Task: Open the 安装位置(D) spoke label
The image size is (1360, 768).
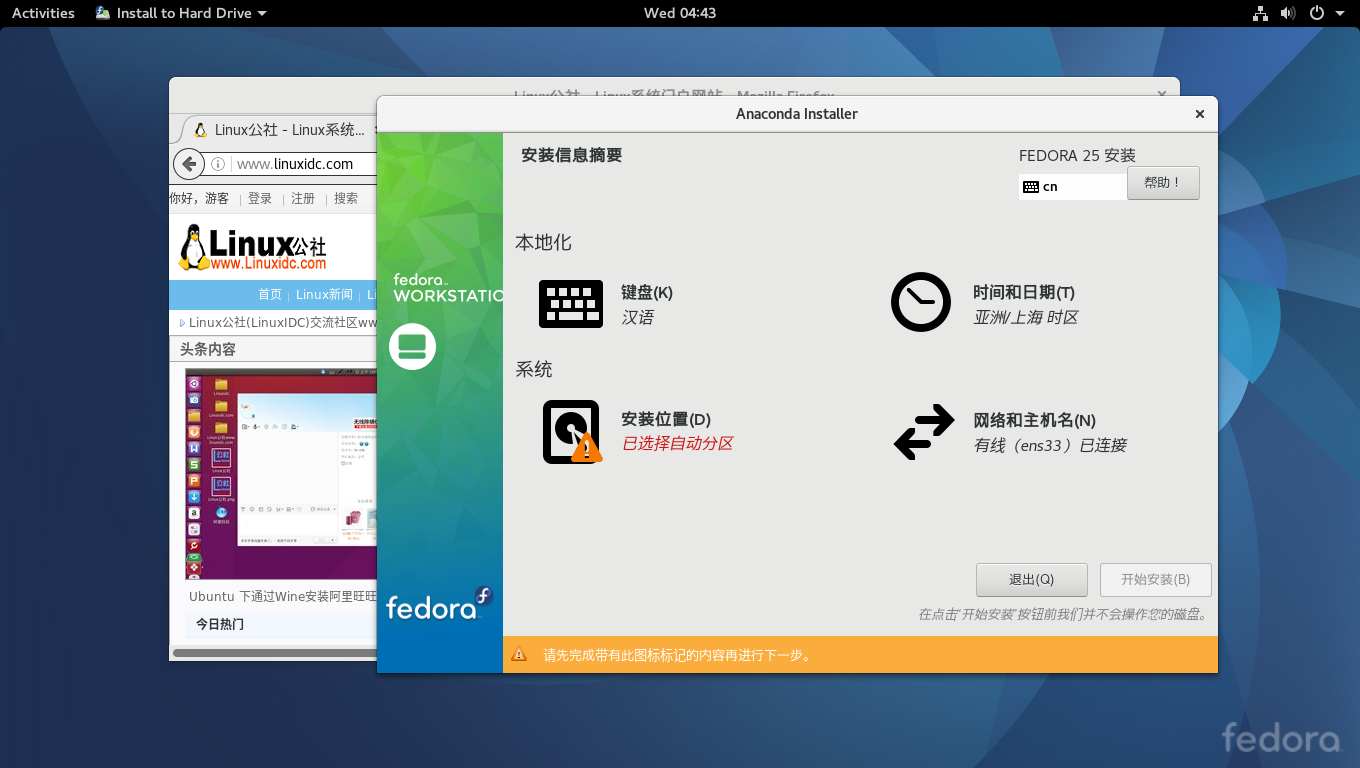Action: 666,420
